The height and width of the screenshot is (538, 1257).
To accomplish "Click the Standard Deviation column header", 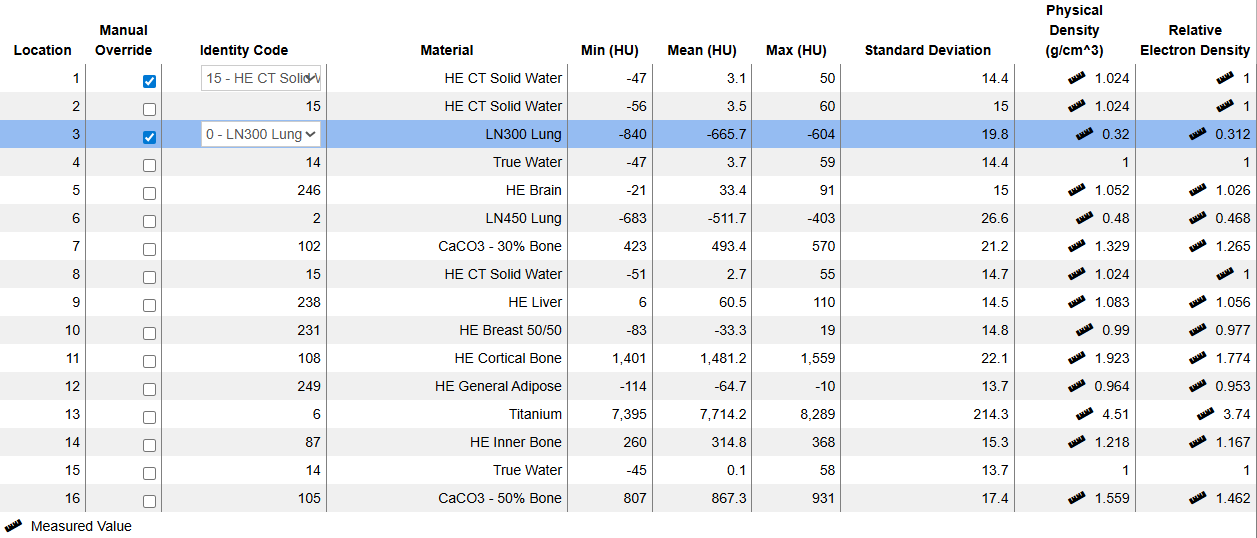I will point(927,50).
